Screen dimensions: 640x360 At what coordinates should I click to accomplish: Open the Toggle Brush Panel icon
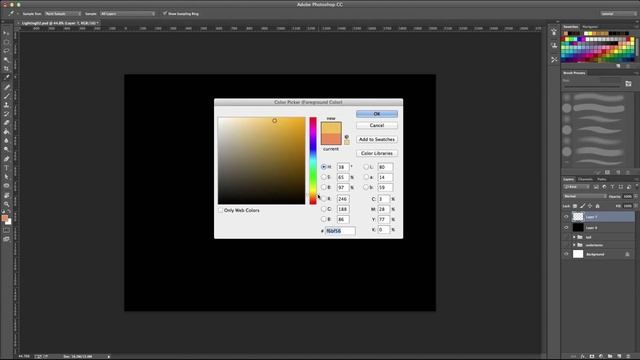628,84
